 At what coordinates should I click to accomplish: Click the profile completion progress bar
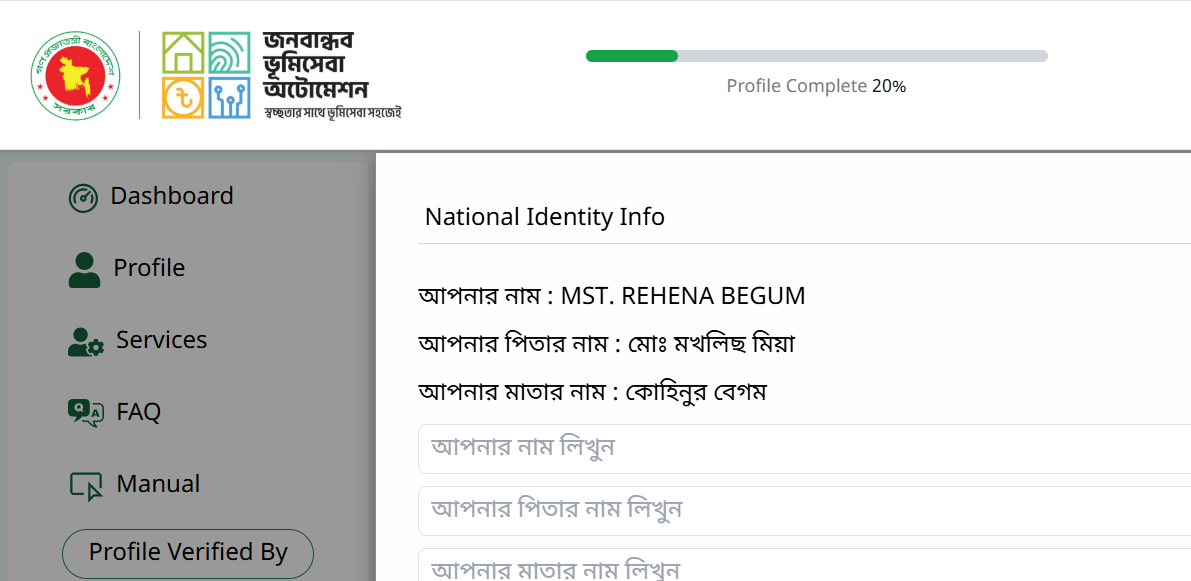pyautogui.click(x=817, y=56)
